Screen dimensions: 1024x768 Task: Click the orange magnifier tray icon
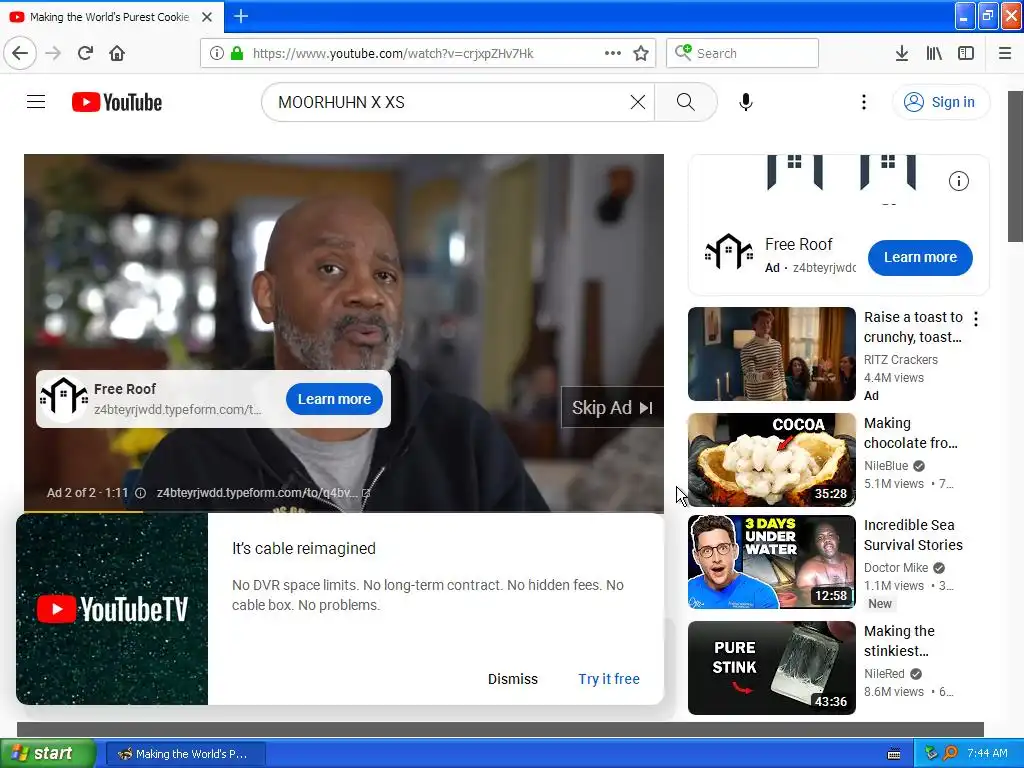click(x=950, y=754)
